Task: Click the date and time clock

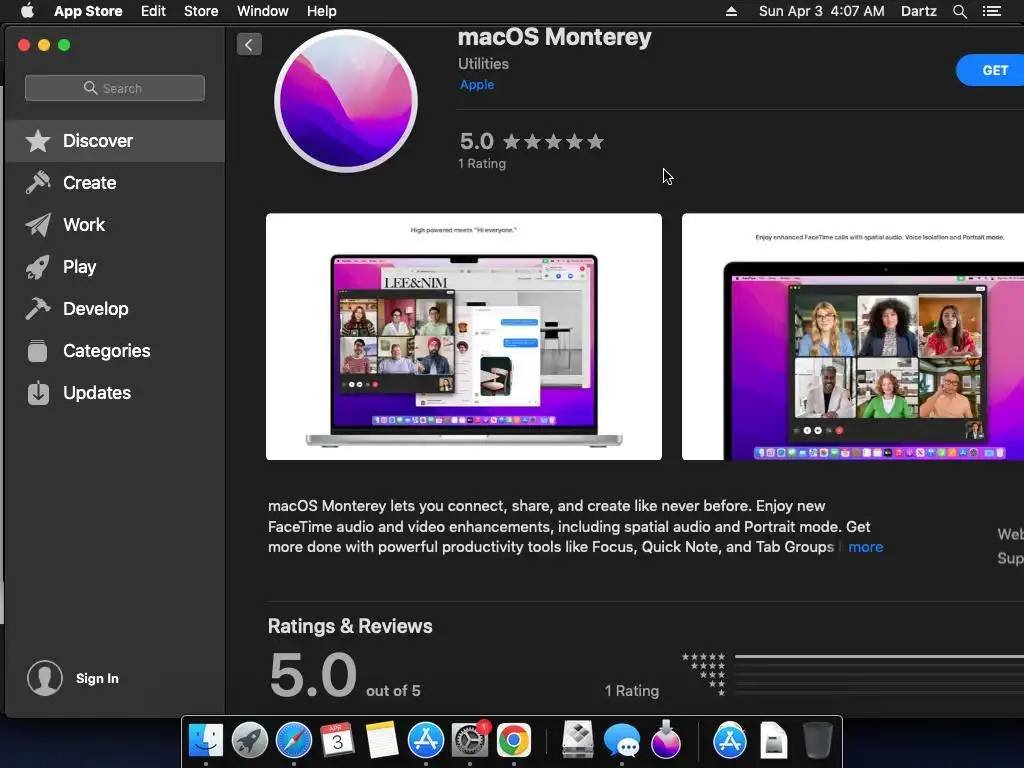Action: [x=822, y=11]
